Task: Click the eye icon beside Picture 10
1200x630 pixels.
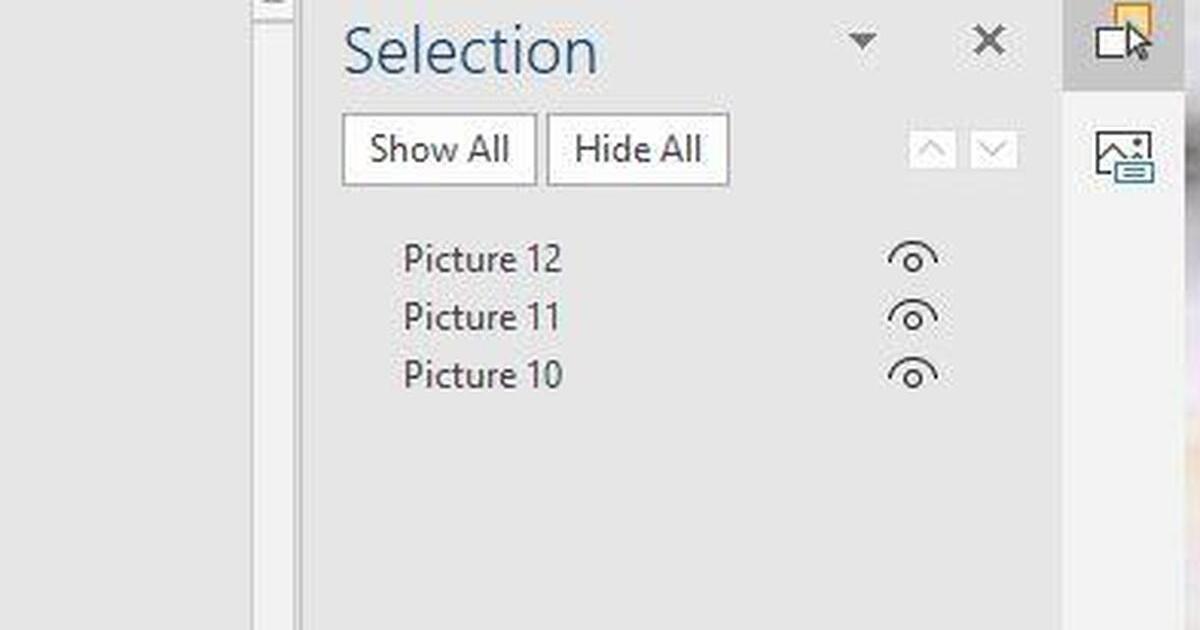Action: (913, 375)
